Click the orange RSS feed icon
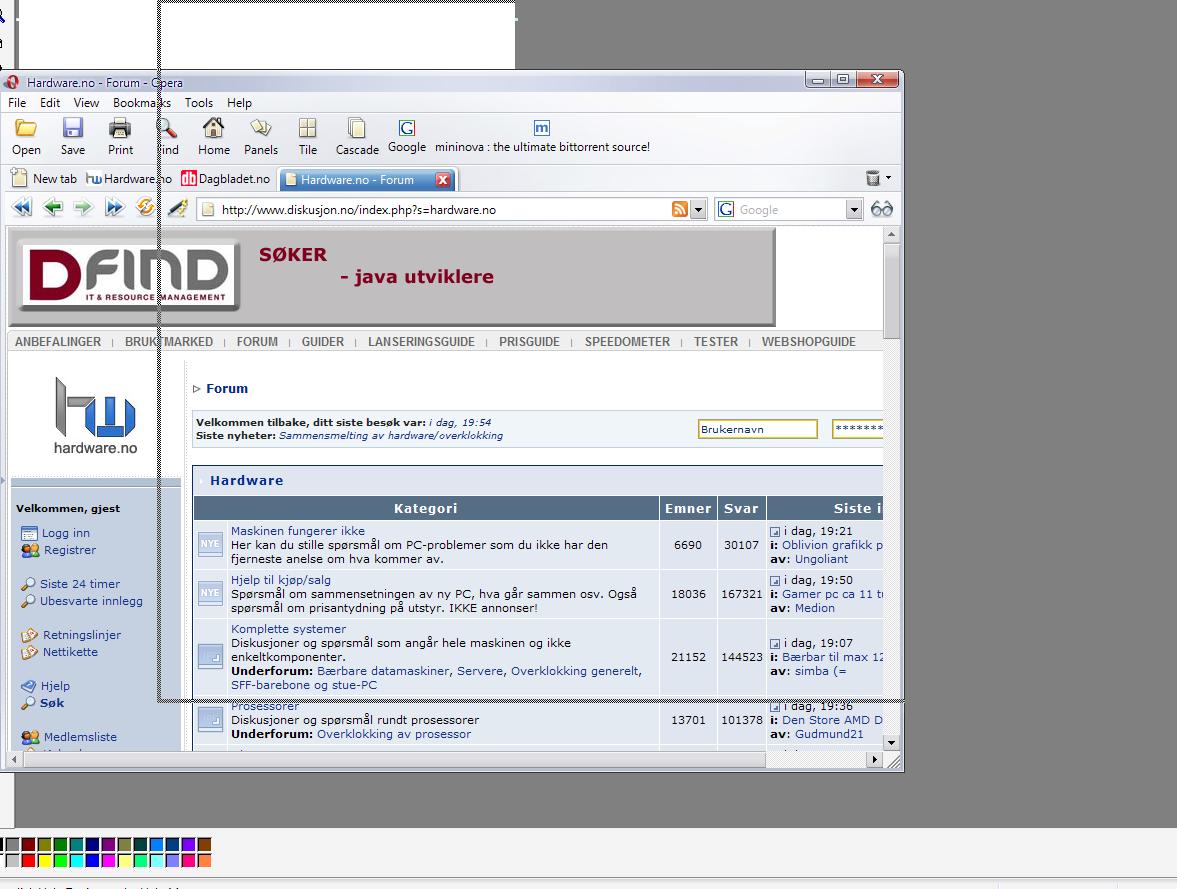The height and width of the screenshot is (889, 1177). pos(679,209)
